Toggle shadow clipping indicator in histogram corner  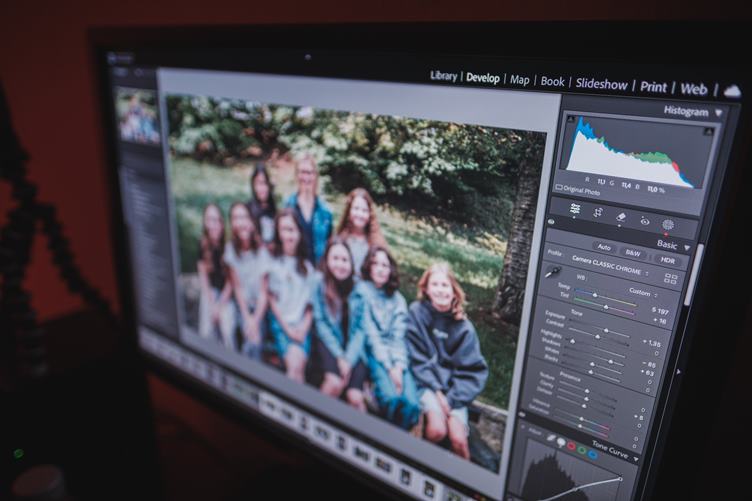point(571,118)
